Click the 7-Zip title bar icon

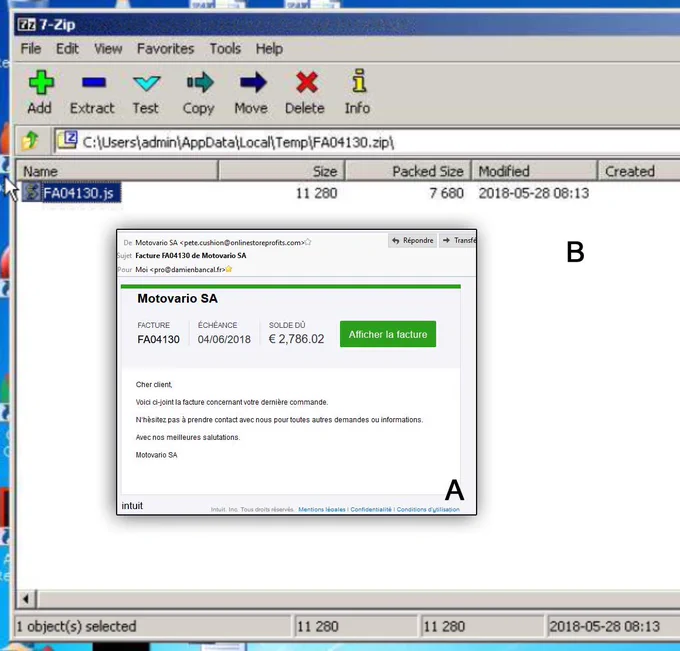pos(27,24)
